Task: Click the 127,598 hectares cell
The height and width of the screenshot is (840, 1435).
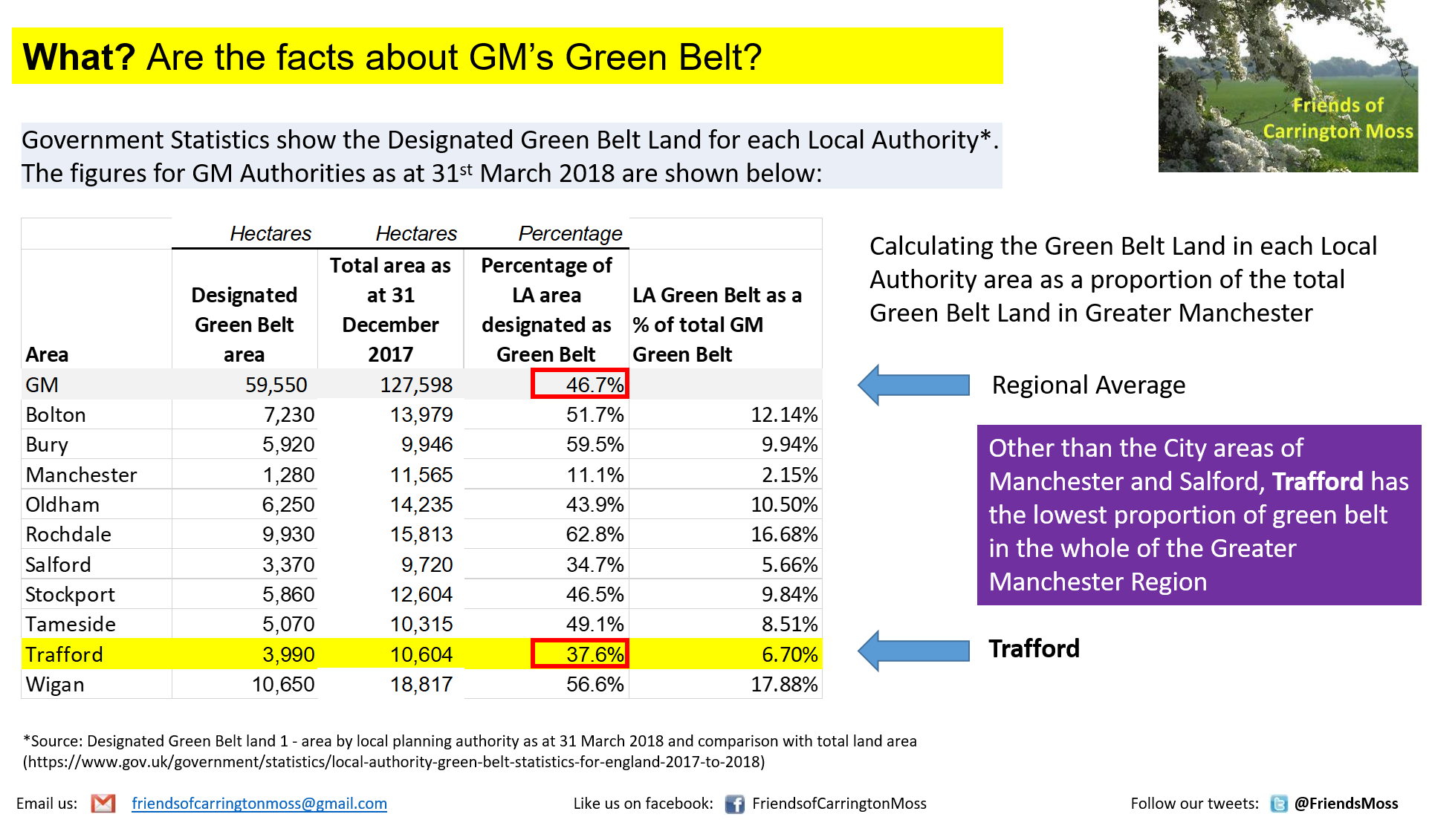Action: pyautogui.click(x=416, y=385)
